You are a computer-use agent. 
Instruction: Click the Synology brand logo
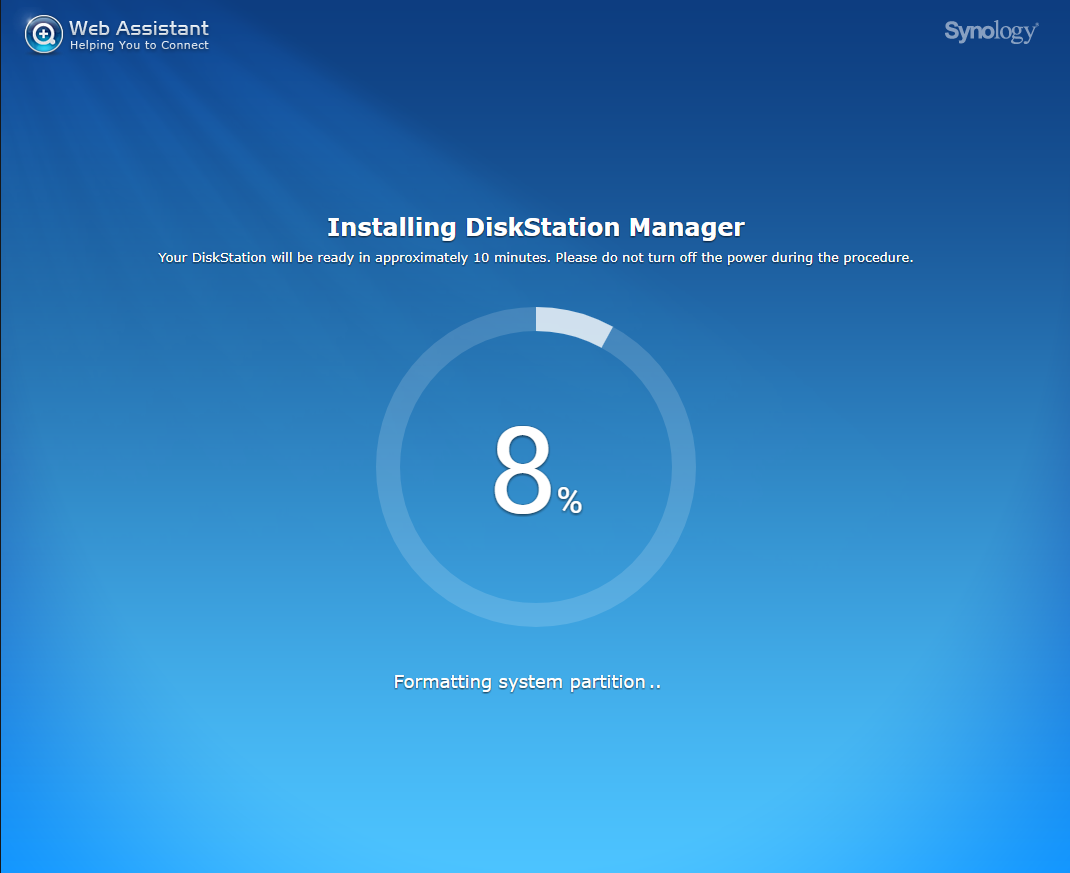(991, 31)
